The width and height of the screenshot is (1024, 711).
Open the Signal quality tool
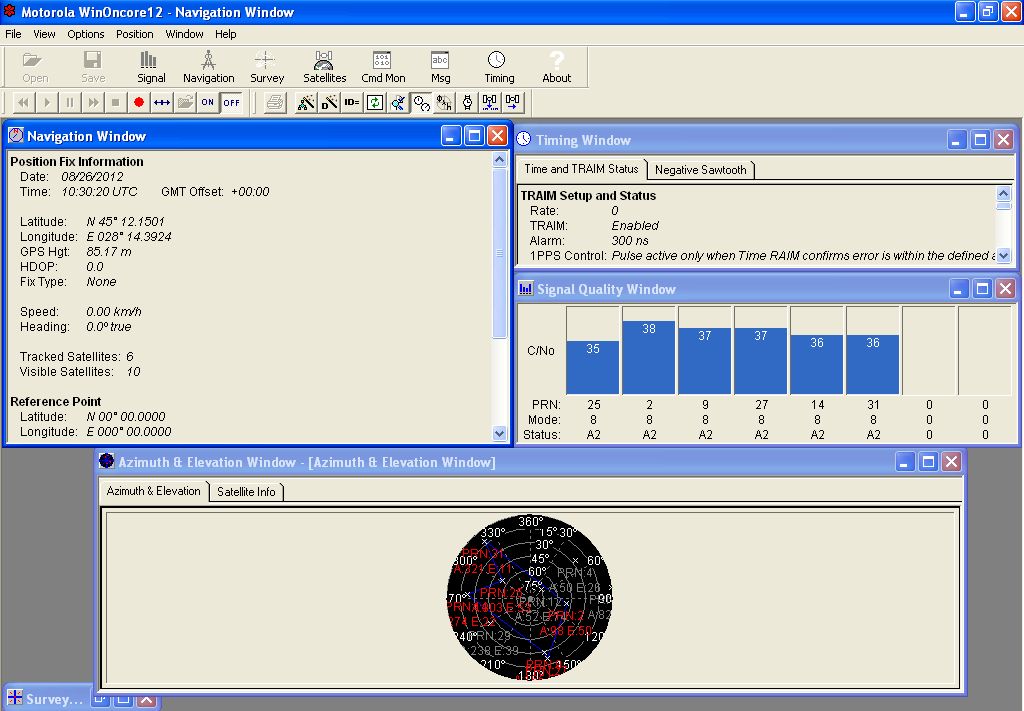(x=151, y=67)
